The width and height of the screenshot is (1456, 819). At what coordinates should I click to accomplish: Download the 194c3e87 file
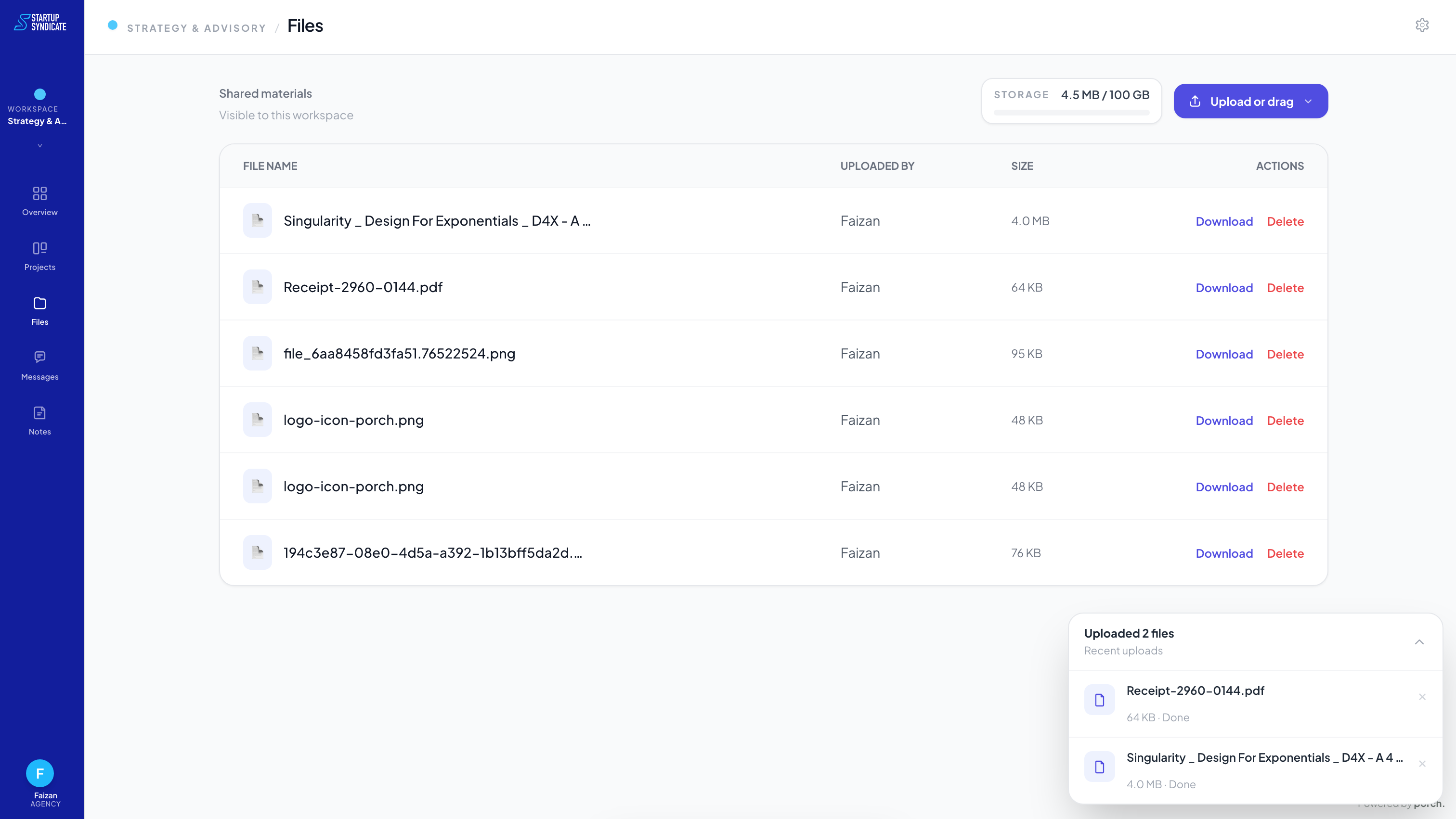[1224, 553]
